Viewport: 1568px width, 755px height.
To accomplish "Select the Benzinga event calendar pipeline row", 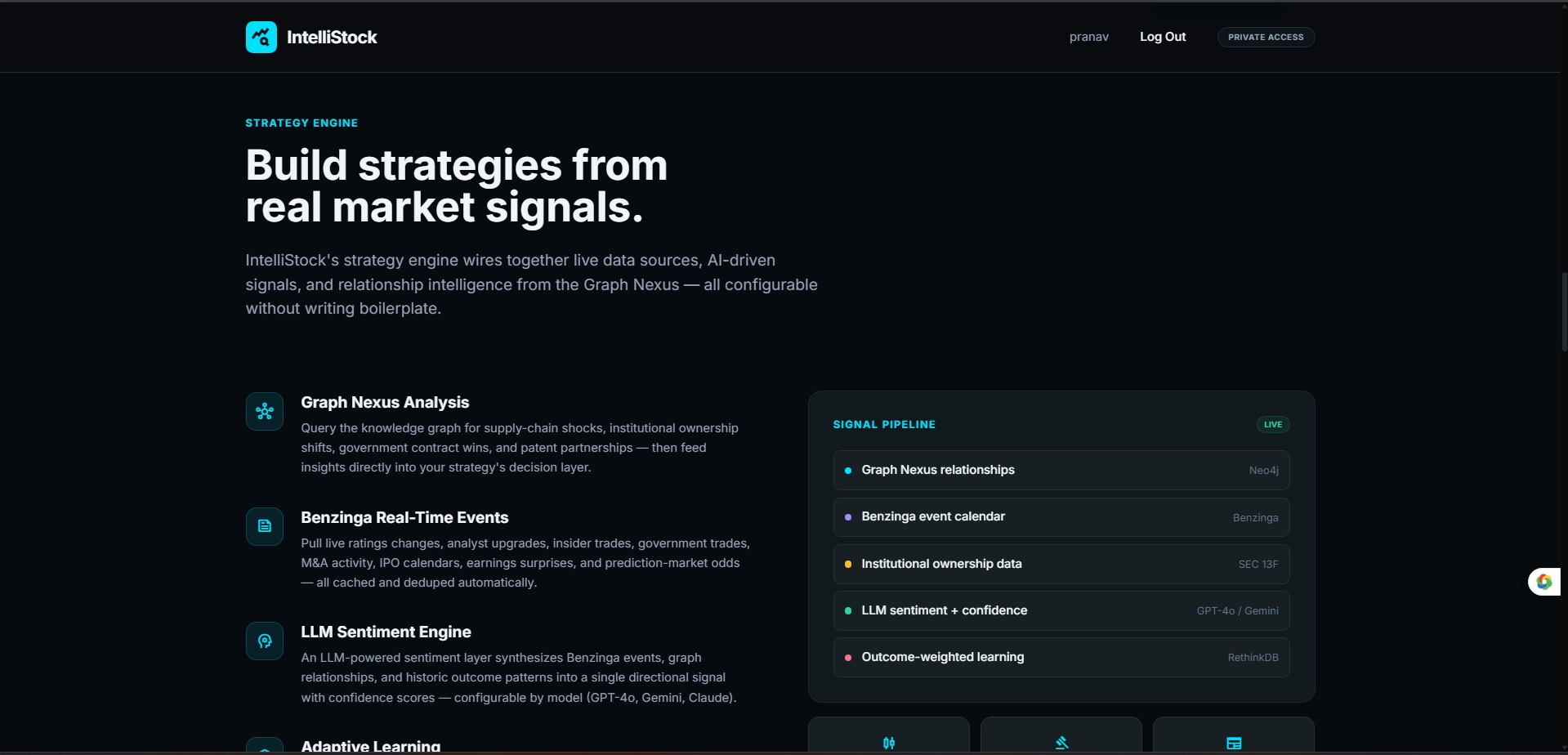I will click(x=1061, y=517).
